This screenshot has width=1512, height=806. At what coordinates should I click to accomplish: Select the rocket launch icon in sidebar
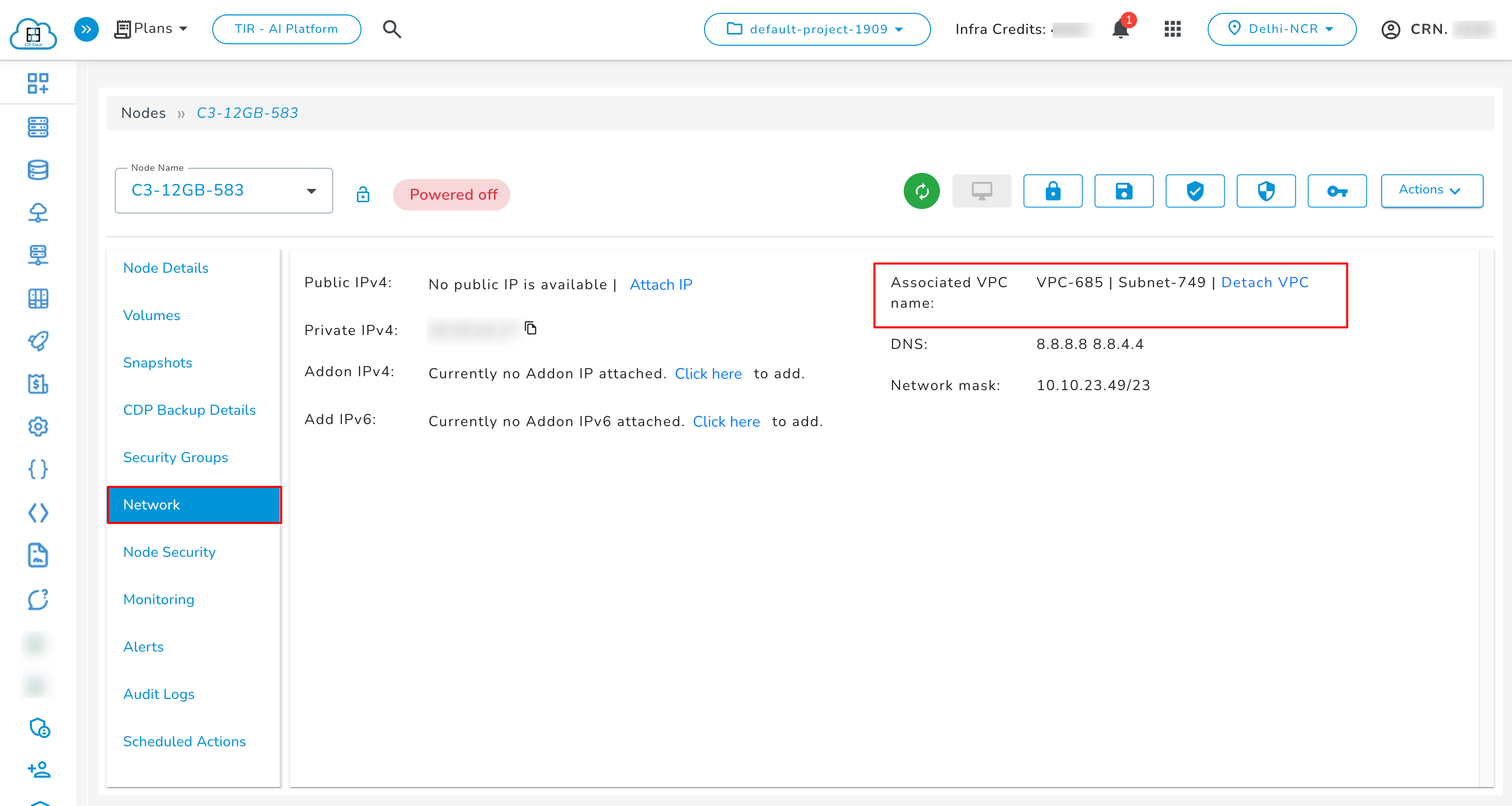point(38,341)
